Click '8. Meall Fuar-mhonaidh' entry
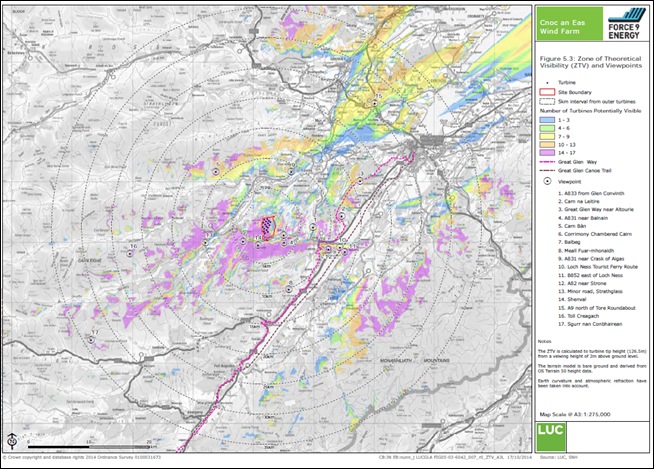Screen dimensions: 654x469 (586, 251)
